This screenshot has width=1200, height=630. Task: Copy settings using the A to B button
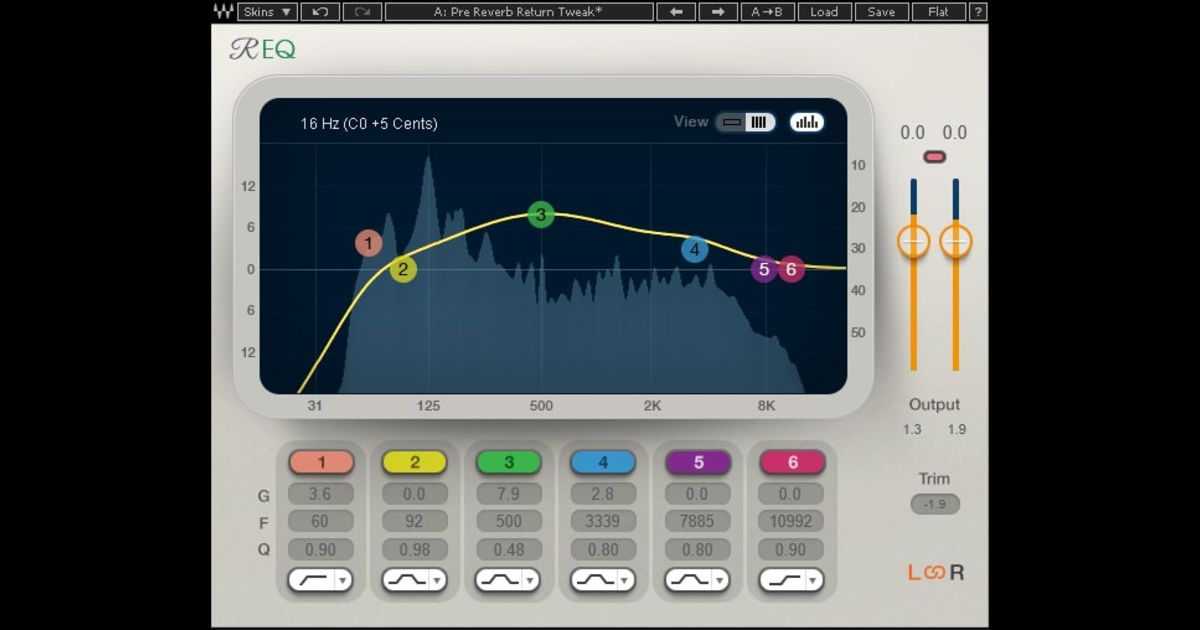tap(768, 12)
